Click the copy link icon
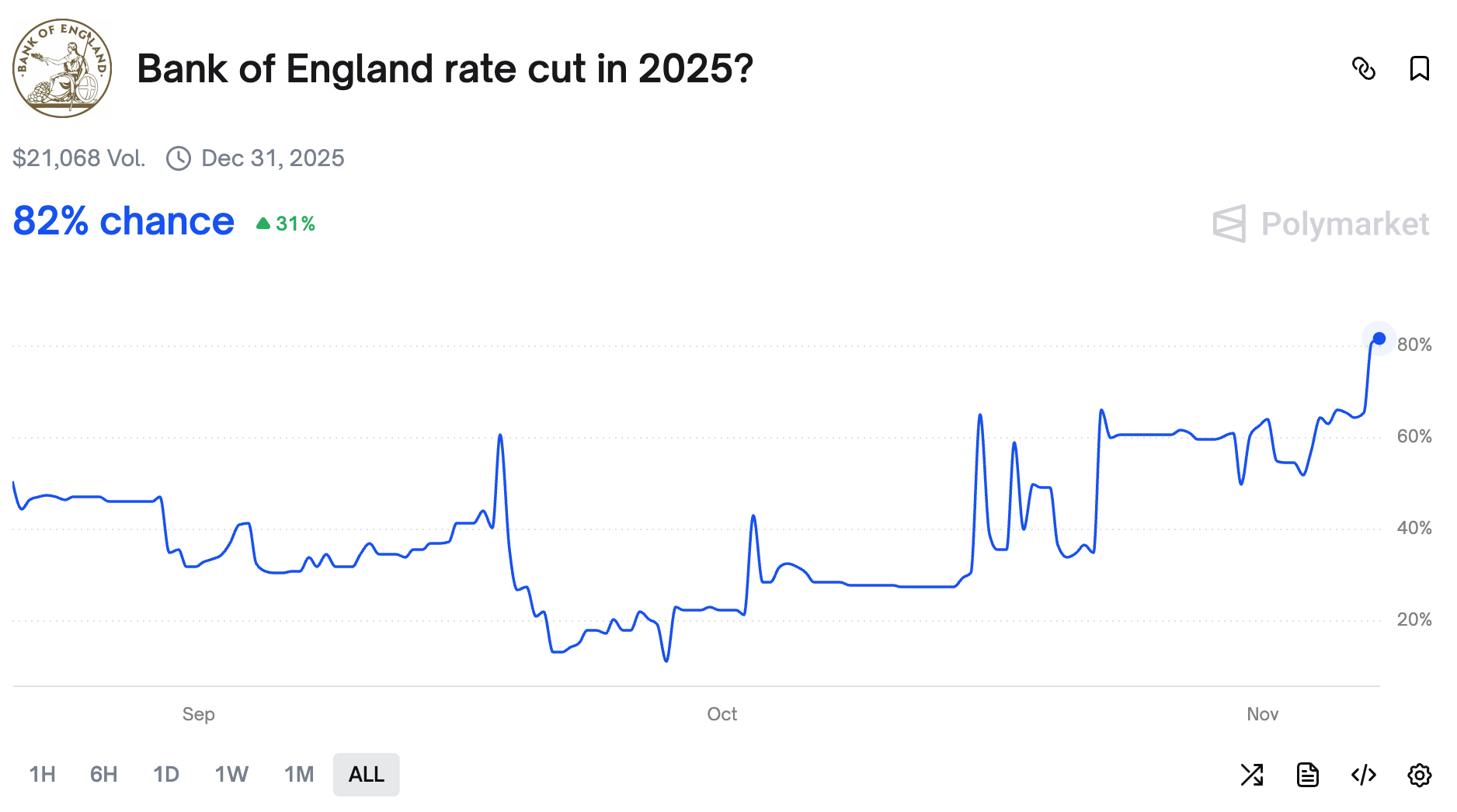This screenshot has width=1457, height=812. point(1364,68)
